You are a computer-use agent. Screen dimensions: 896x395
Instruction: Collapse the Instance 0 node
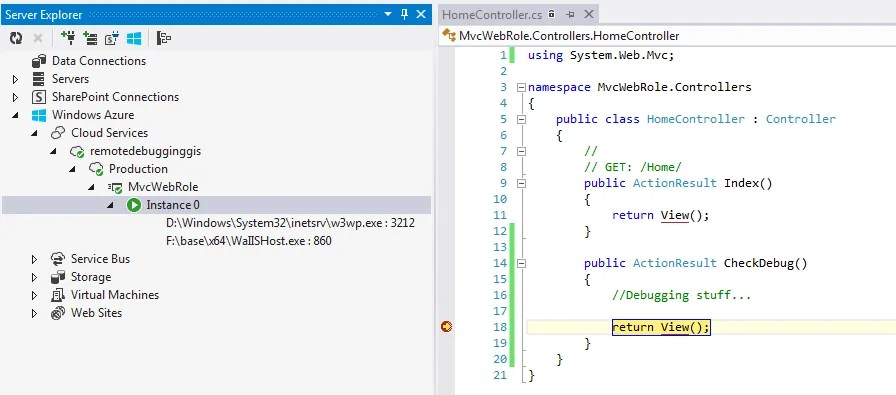click(110, 205)
